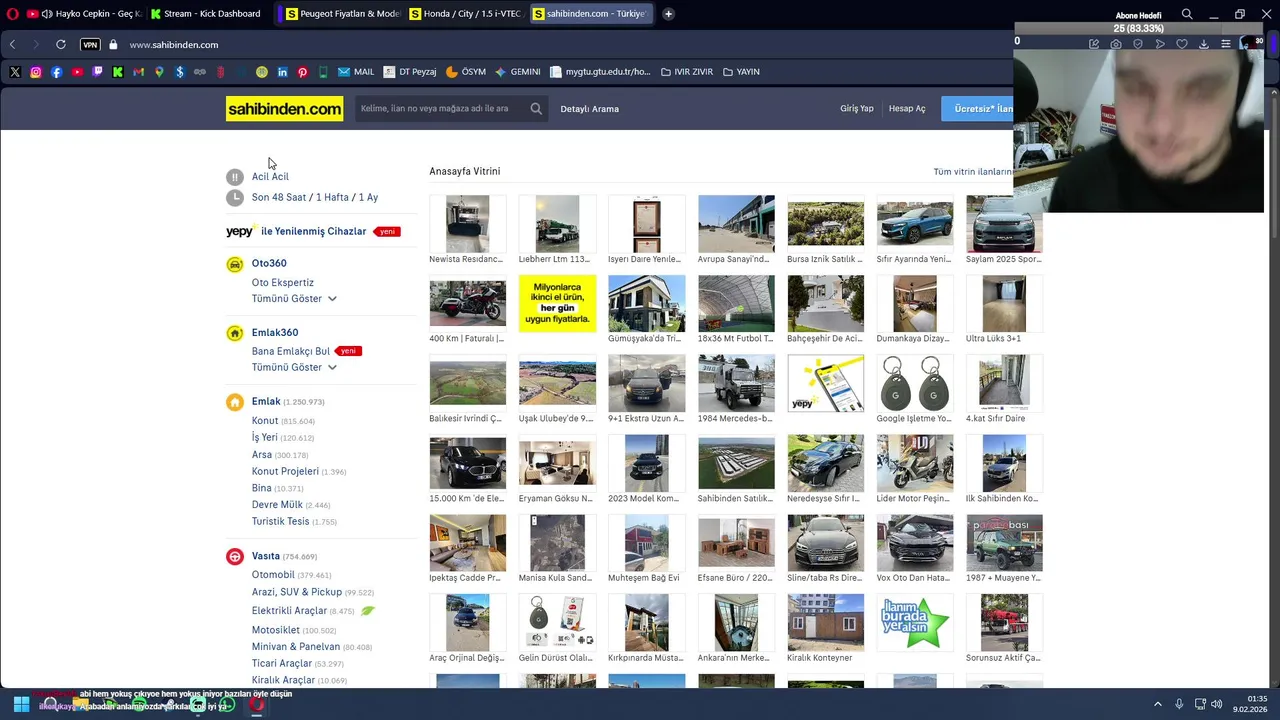Open the Twitch bookmark icon
1280x720 pixels.
pos(97,72)
